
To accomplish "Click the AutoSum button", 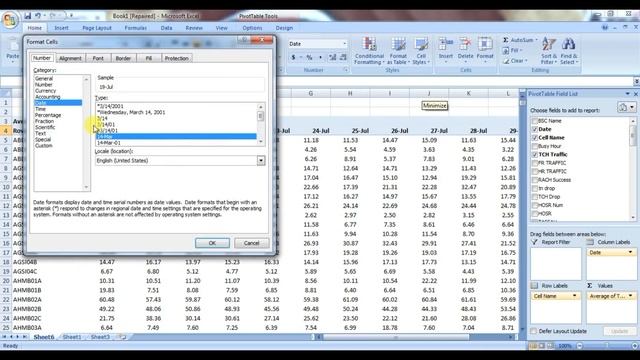I will coord(518,40).
